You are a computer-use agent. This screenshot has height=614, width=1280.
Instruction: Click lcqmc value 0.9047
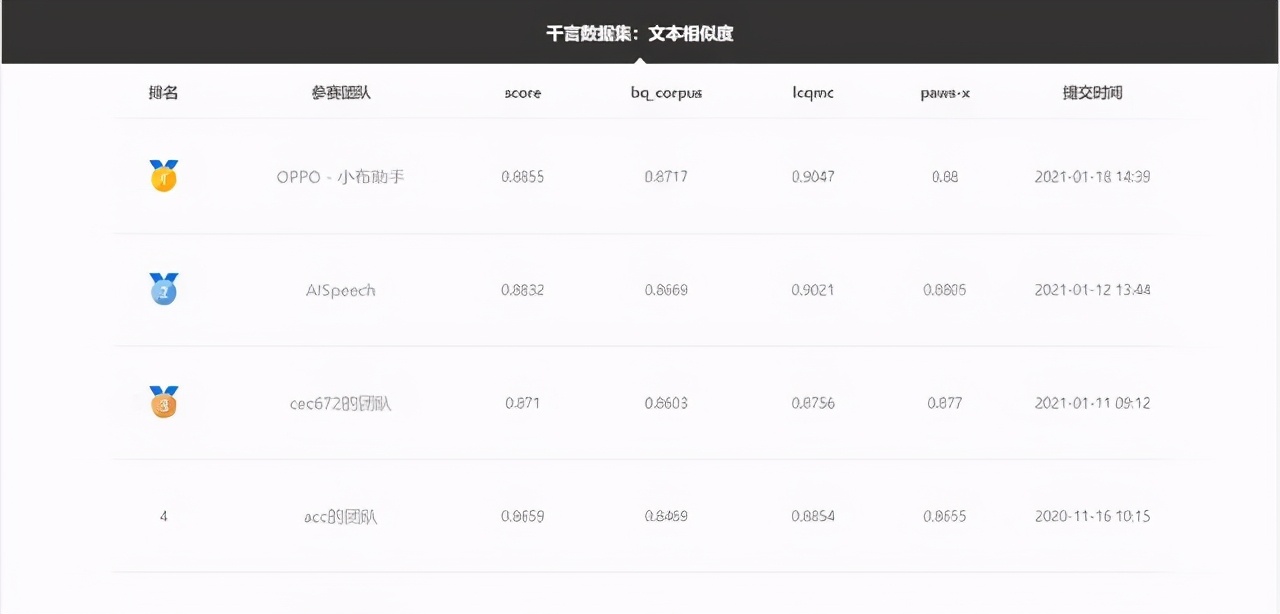click(812, 177)
